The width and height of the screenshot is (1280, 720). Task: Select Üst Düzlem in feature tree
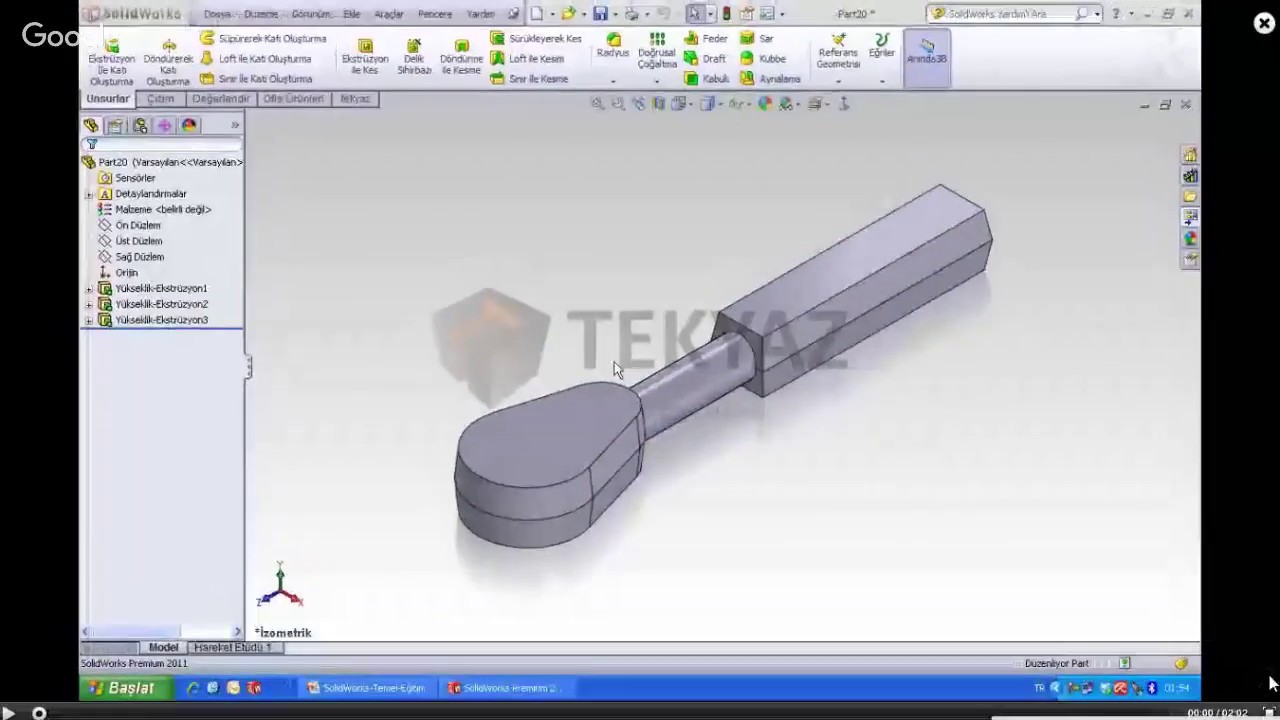tap(139, 241)
